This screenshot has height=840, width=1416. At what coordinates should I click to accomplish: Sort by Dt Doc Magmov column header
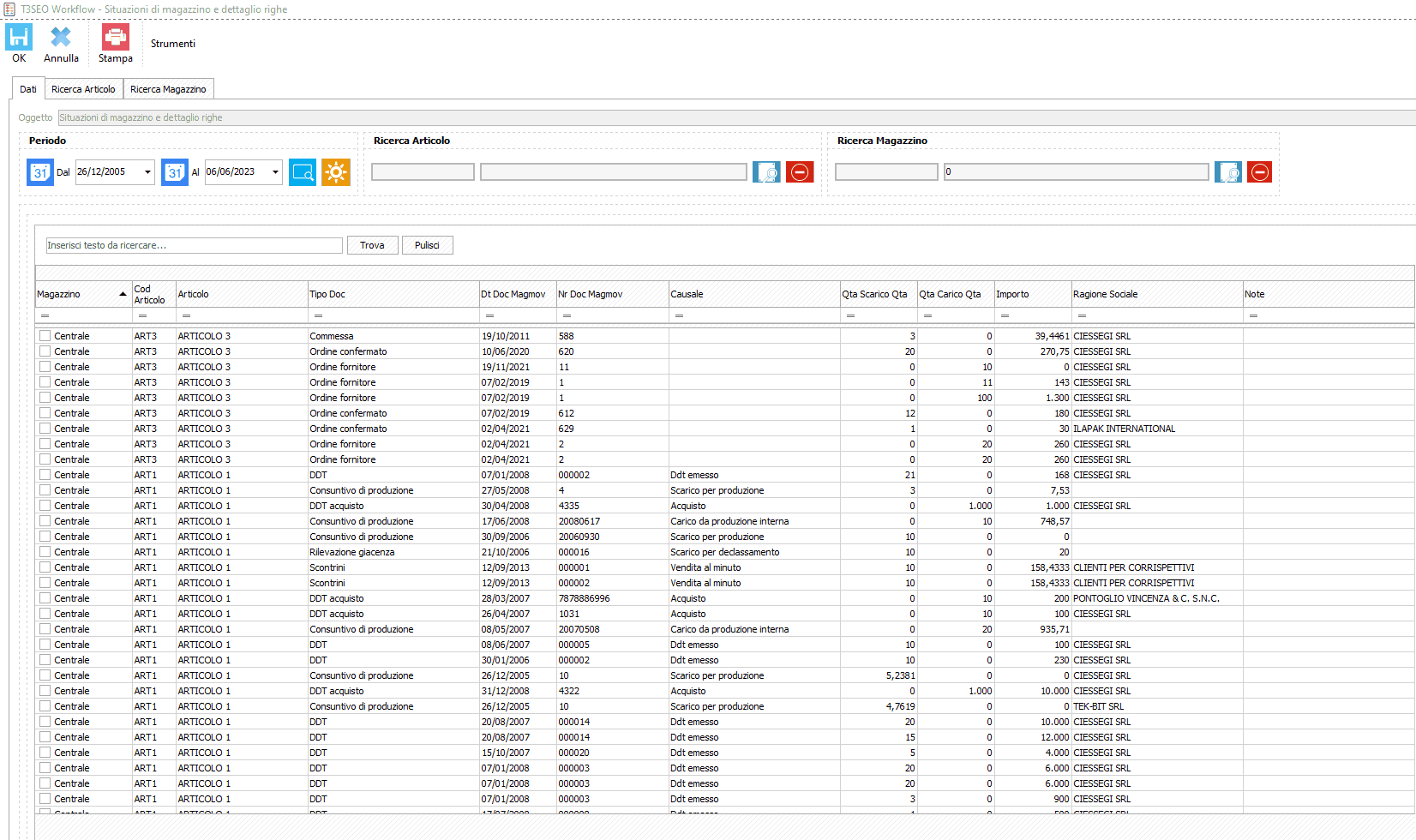click(518, 294)
